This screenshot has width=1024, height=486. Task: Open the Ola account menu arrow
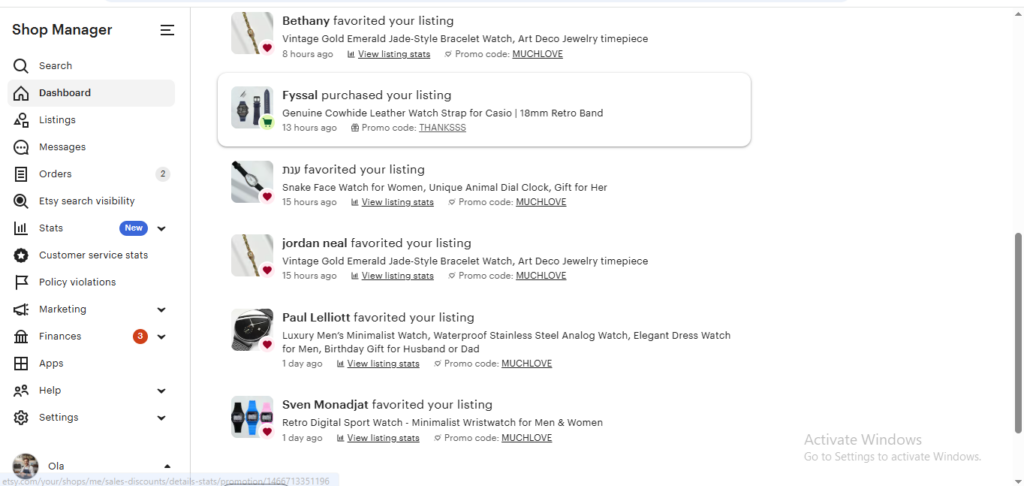(x=167, y=466)
